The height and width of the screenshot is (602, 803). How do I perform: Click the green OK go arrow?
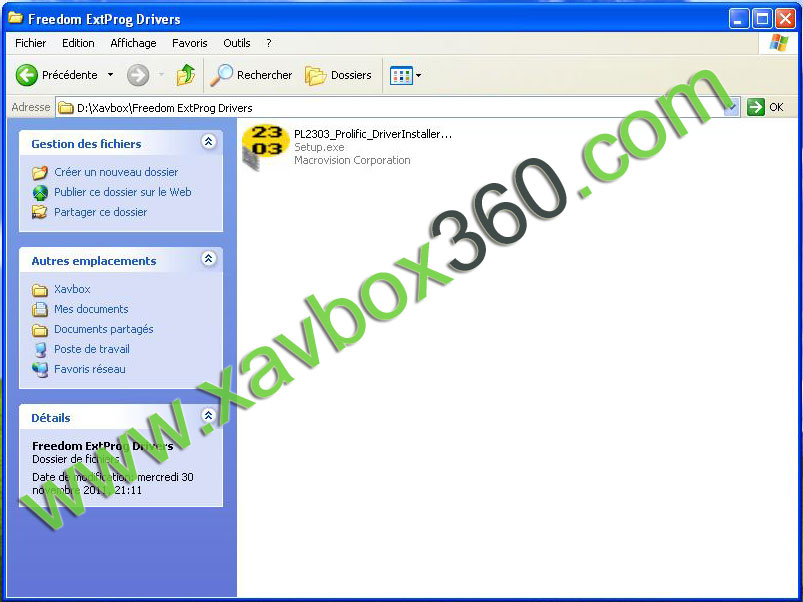755,107
